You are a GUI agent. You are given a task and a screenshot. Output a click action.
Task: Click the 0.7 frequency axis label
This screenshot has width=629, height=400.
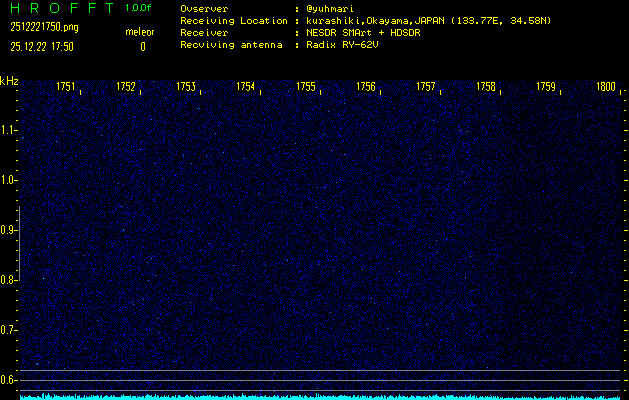click(x=9, y=330)
